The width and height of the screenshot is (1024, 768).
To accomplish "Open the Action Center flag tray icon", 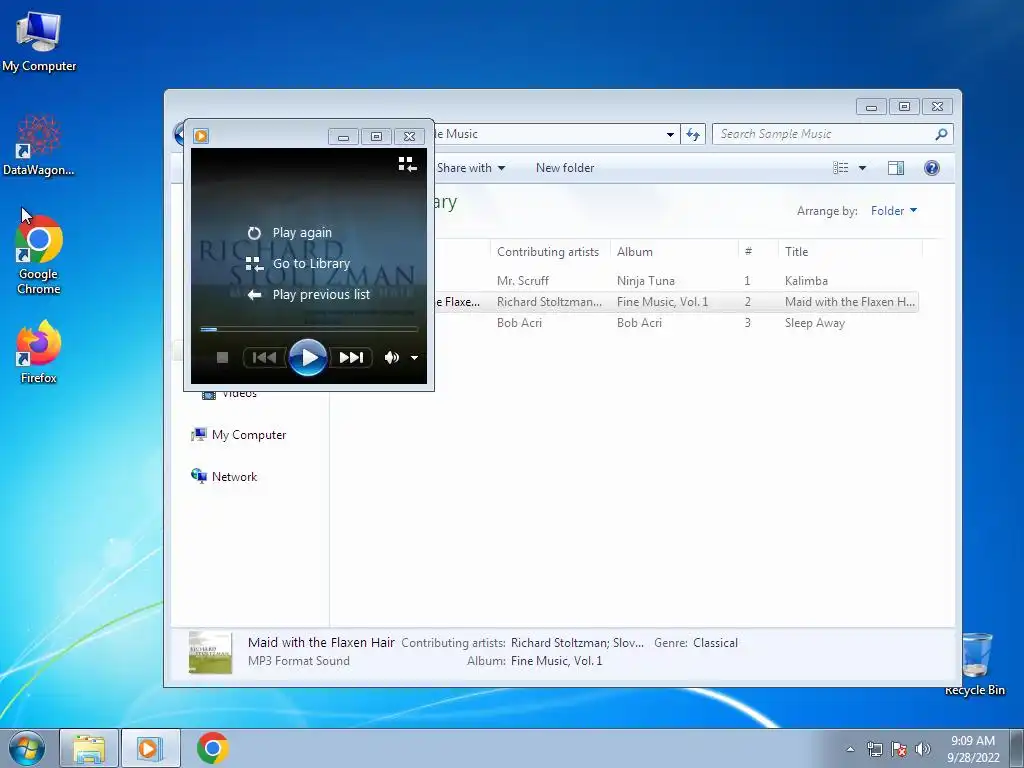I will pyautogui.click(x=899, y=749).
